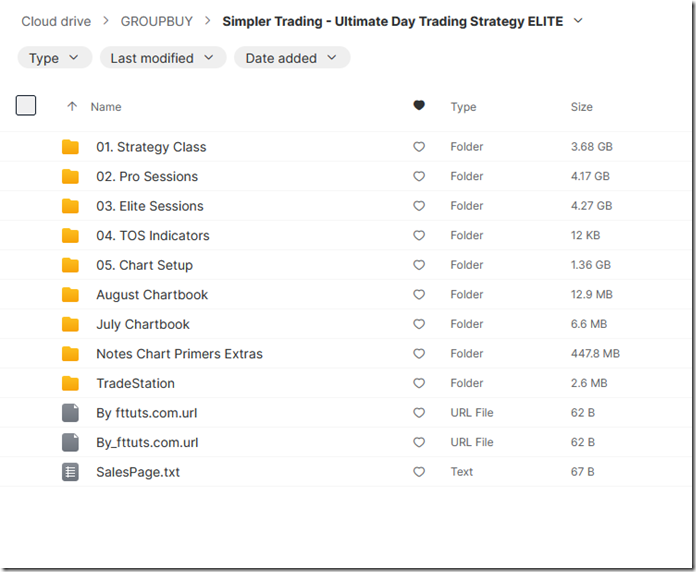Viewport: 696px width, 572px height.
Task: Click the SalesPage.txt text file icon
Action: [70, 472]
